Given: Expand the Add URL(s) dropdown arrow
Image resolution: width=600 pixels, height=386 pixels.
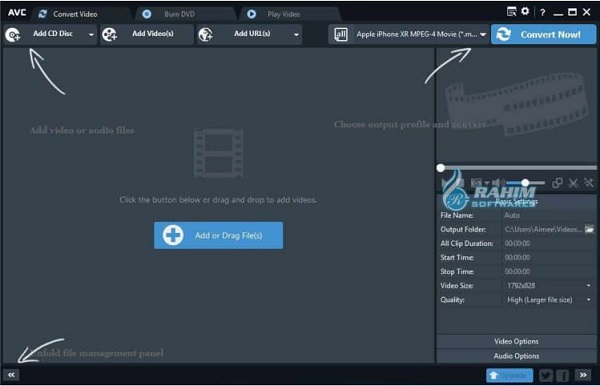Looking at the screenshot, I should [x=296, y=34].
